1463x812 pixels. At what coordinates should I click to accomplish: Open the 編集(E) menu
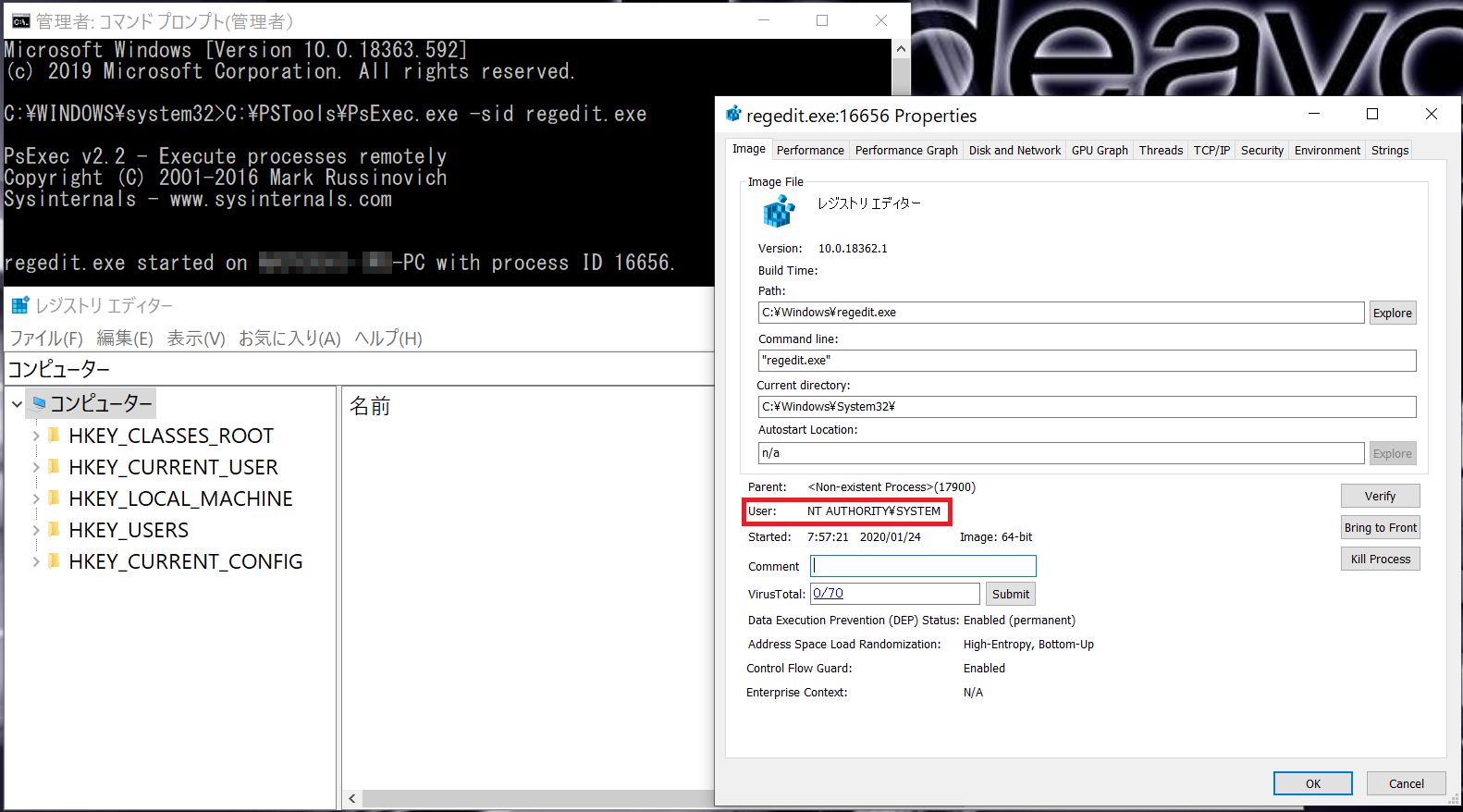tap(125, 338)
